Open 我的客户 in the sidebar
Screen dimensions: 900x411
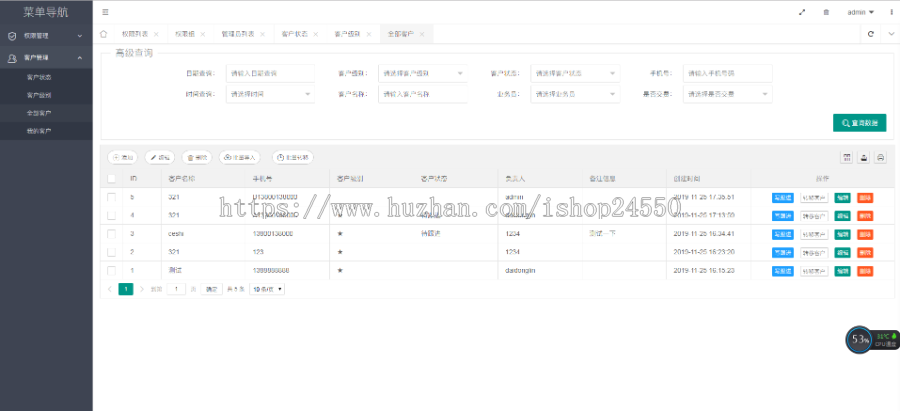pyautogui.click(x=39, y=131)
